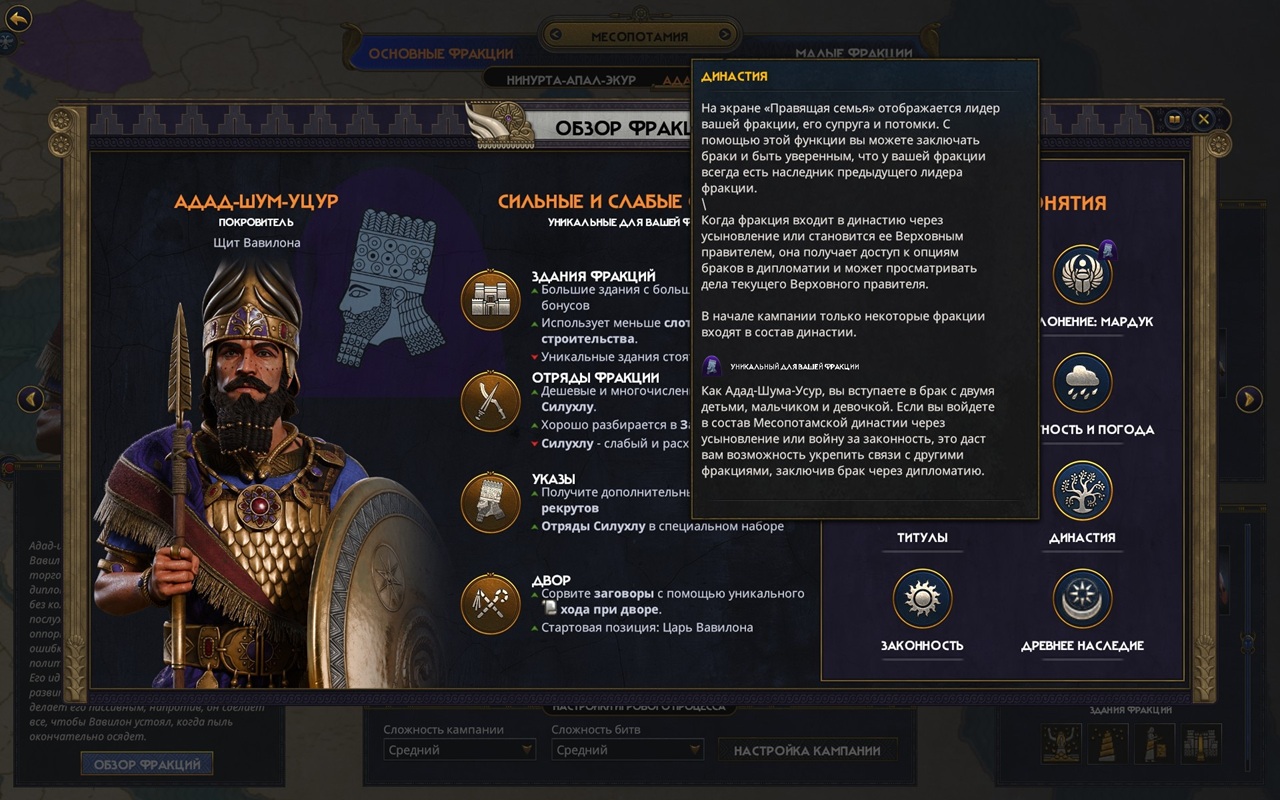Select the Поклонение: Мардук scarab icon
The height and width of the screenshot is (800, 1280).
click(1083, 275)
